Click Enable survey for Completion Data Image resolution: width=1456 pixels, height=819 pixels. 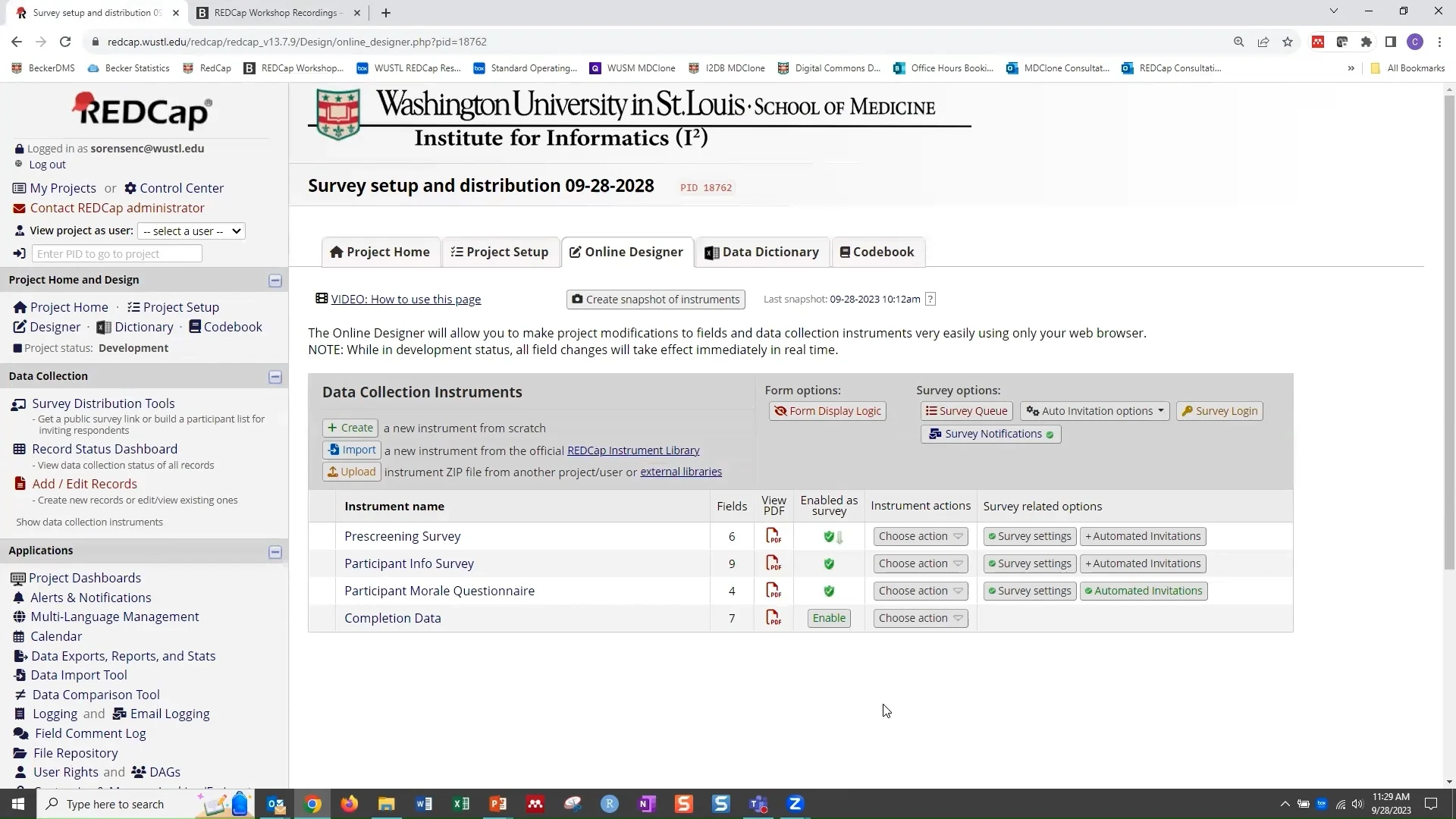click(829, 618)
